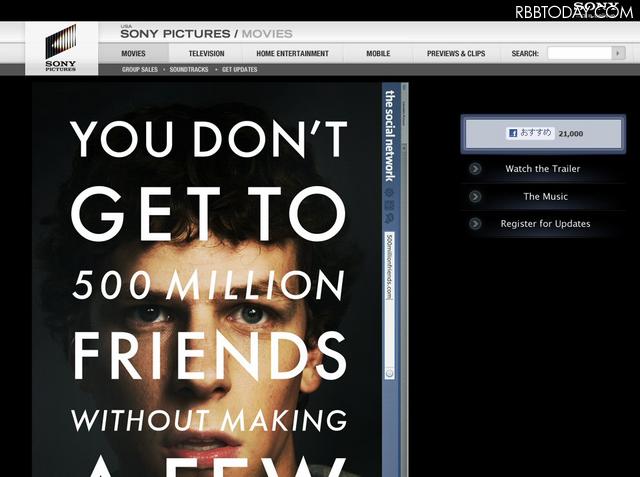640x477 pixels.
Task: Click the 21,000 recommend count
Action: click(x=571, y=134)
